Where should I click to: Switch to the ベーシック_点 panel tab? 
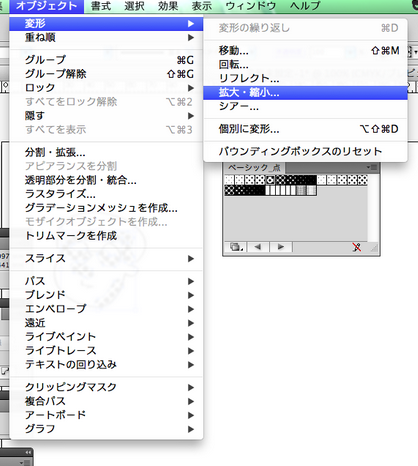point(254,167)
